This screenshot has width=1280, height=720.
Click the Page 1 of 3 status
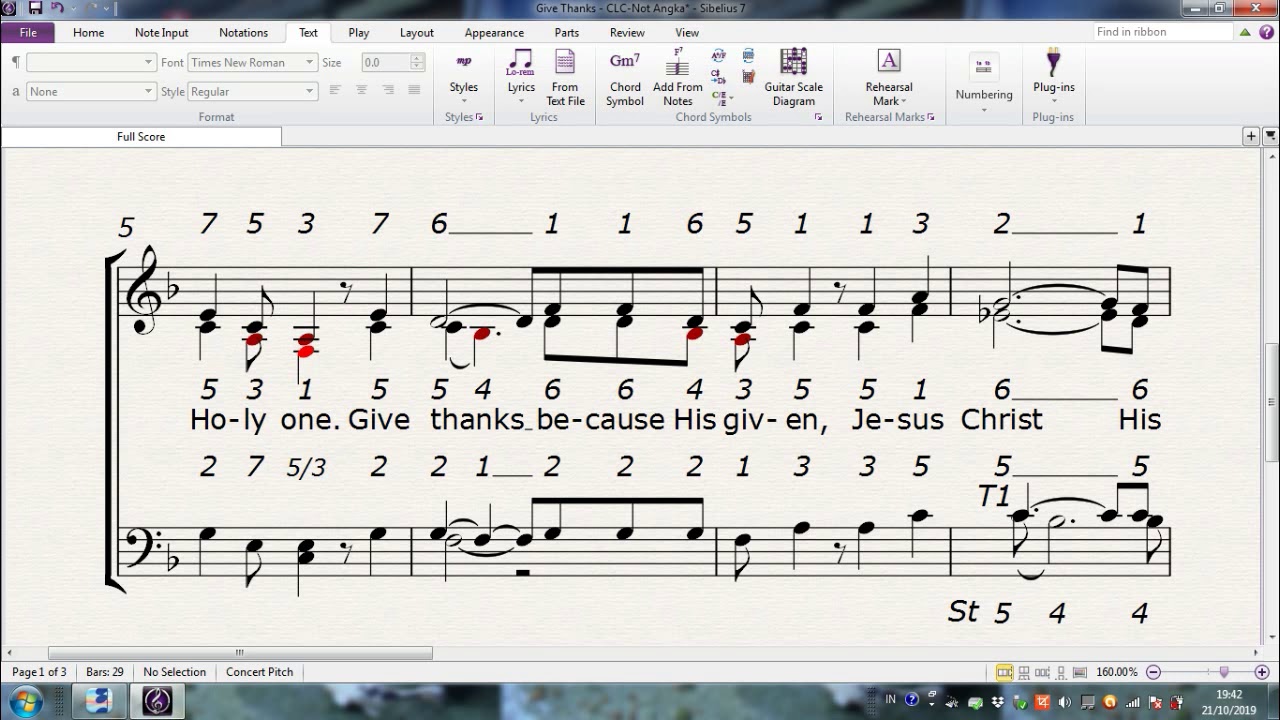(39, 672)
